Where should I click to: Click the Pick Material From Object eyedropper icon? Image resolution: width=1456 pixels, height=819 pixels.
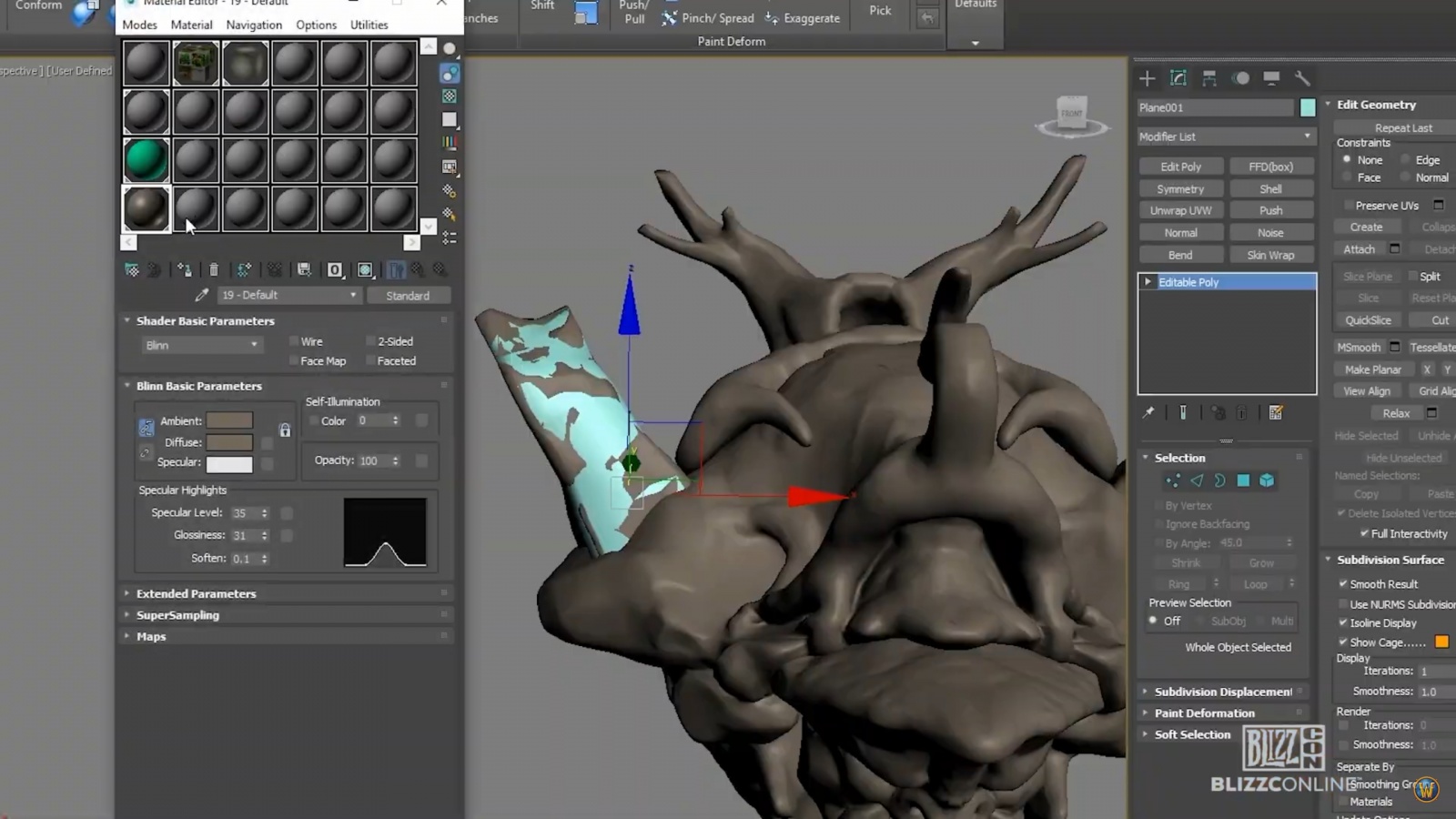pos(202,295)
